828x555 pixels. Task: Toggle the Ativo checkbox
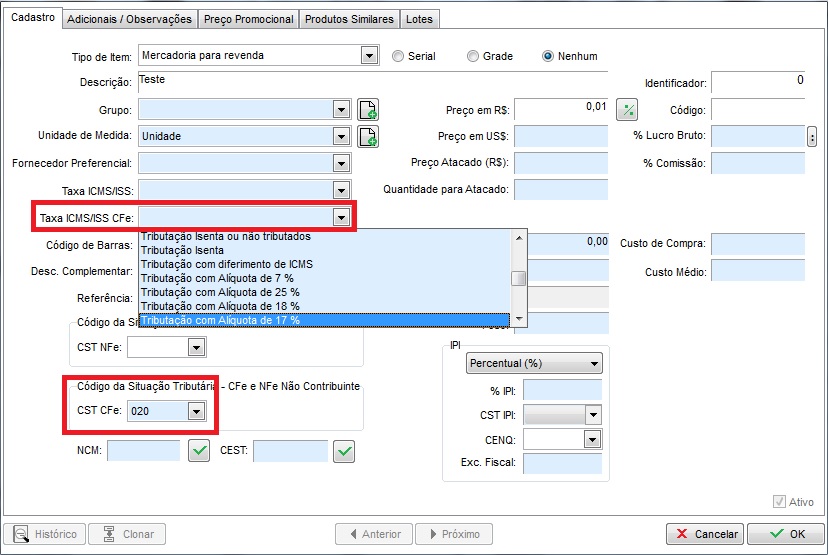coord(780,501)
